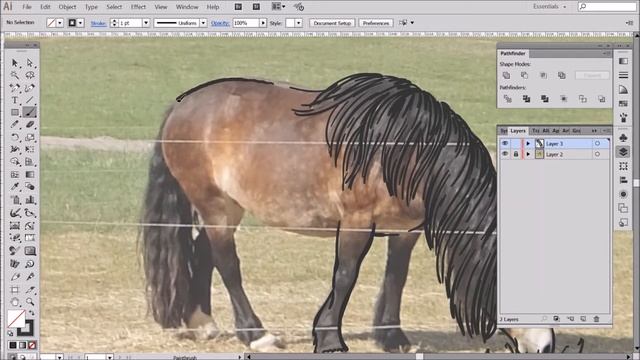The height and width of the screenshot is (360, 640).
Task: Select the Pencil tool
Action: point(15,125)
